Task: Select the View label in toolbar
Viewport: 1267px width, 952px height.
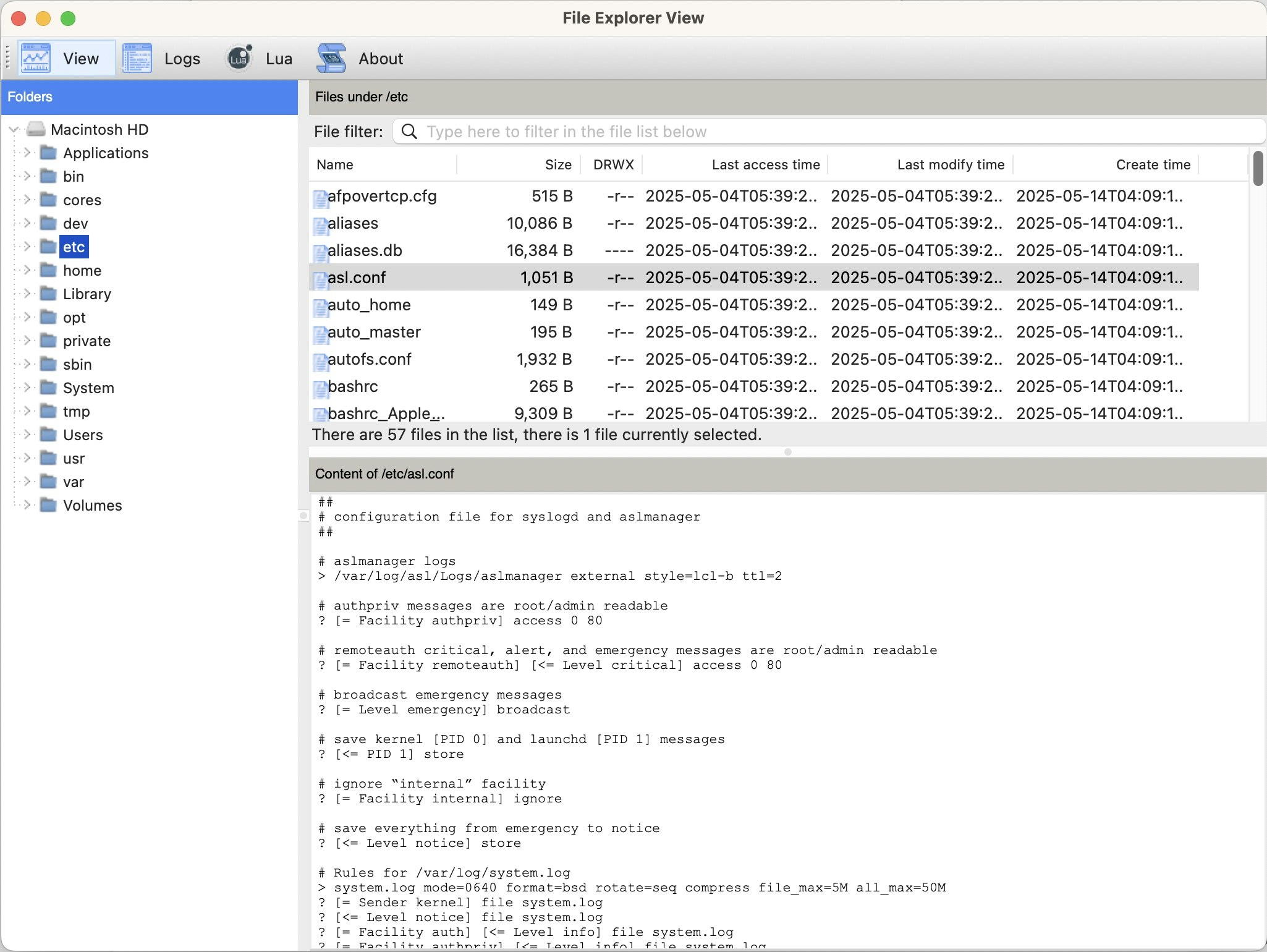Action: (81, 59)
